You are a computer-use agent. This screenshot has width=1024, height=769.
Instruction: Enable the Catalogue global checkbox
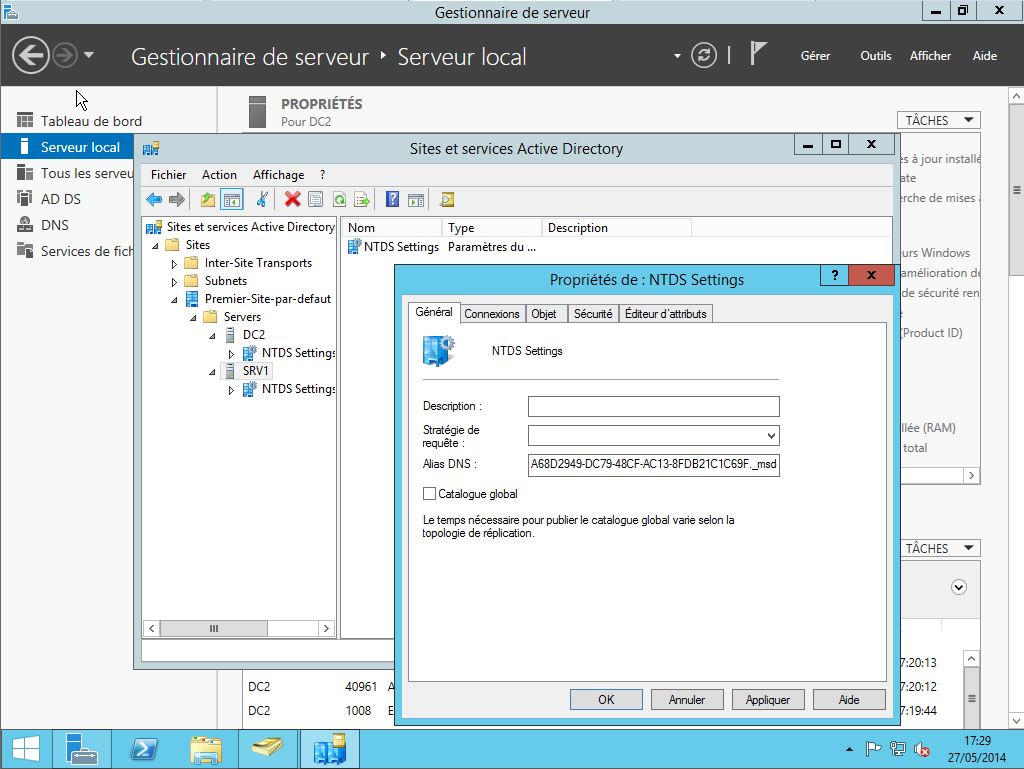coord(429,494)
